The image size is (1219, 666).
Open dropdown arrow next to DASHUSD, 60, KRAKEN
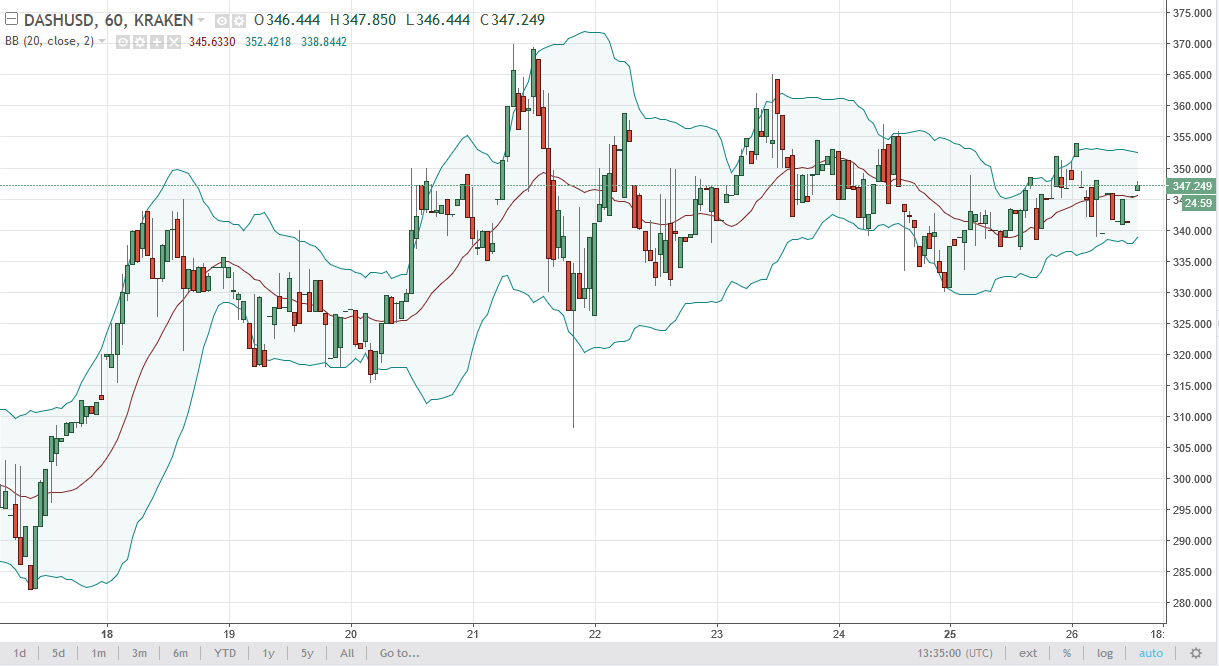click(202, 21)
